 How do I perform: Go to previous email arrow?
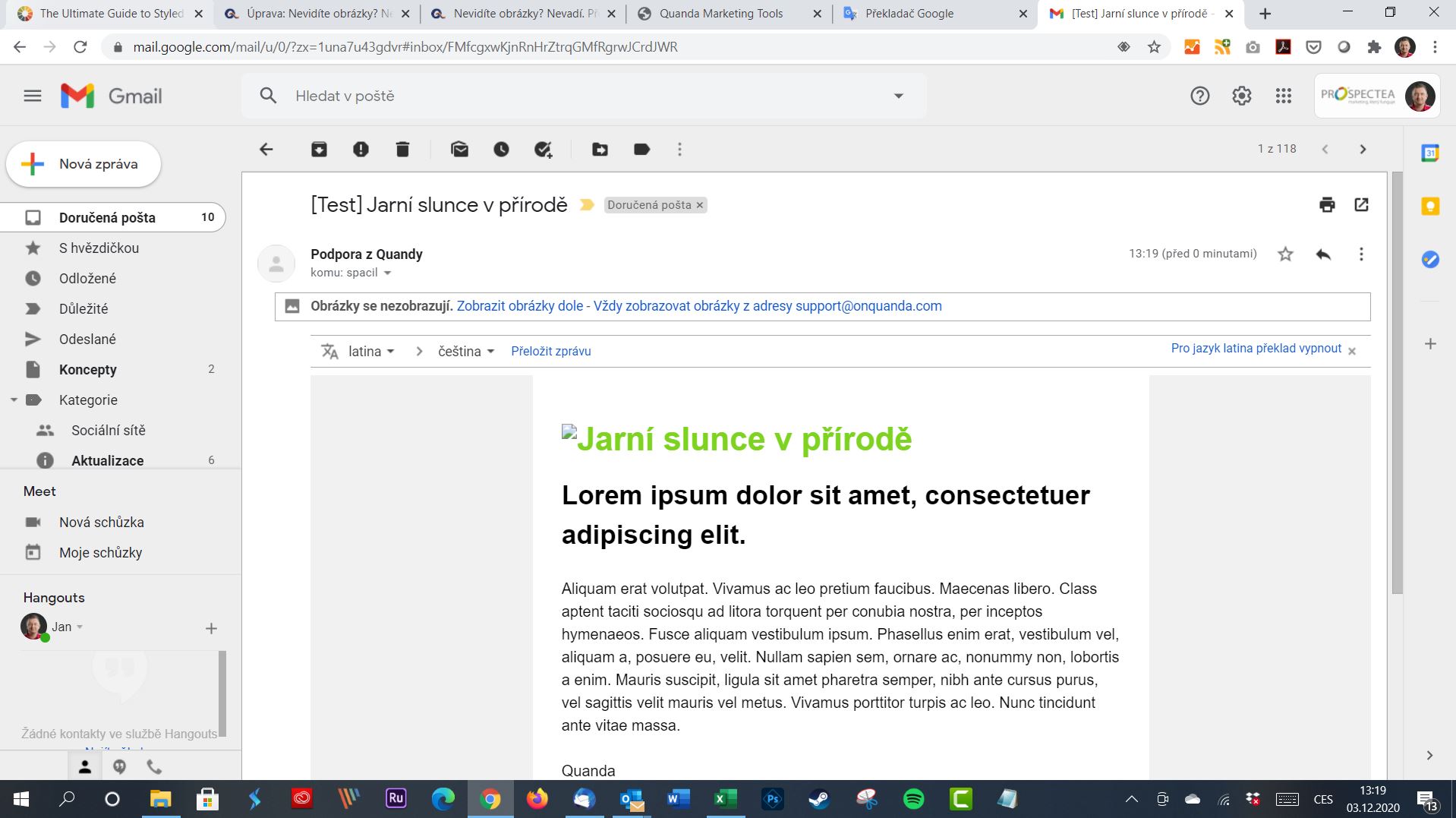1325,150
